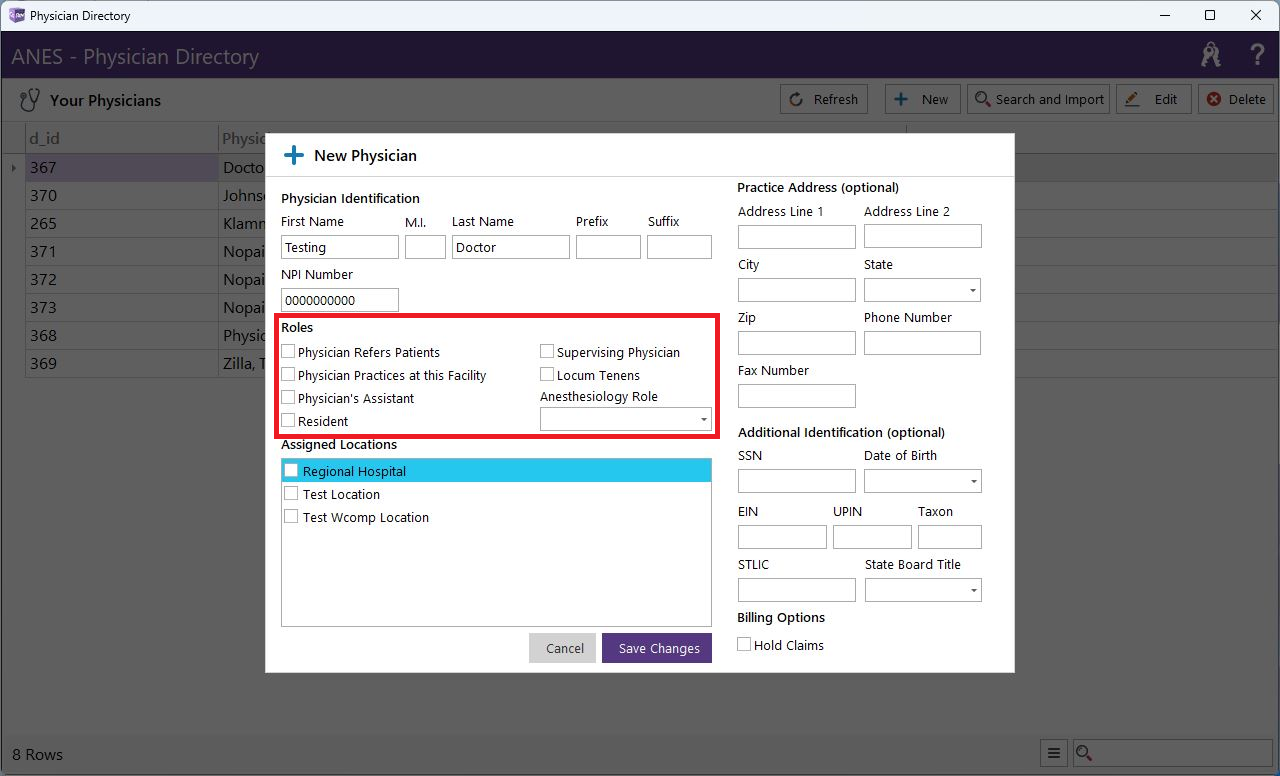This screenshot has width=1280, height=776.
Task: Enable Physician's Assistant role
Action: tap(289, 398)
